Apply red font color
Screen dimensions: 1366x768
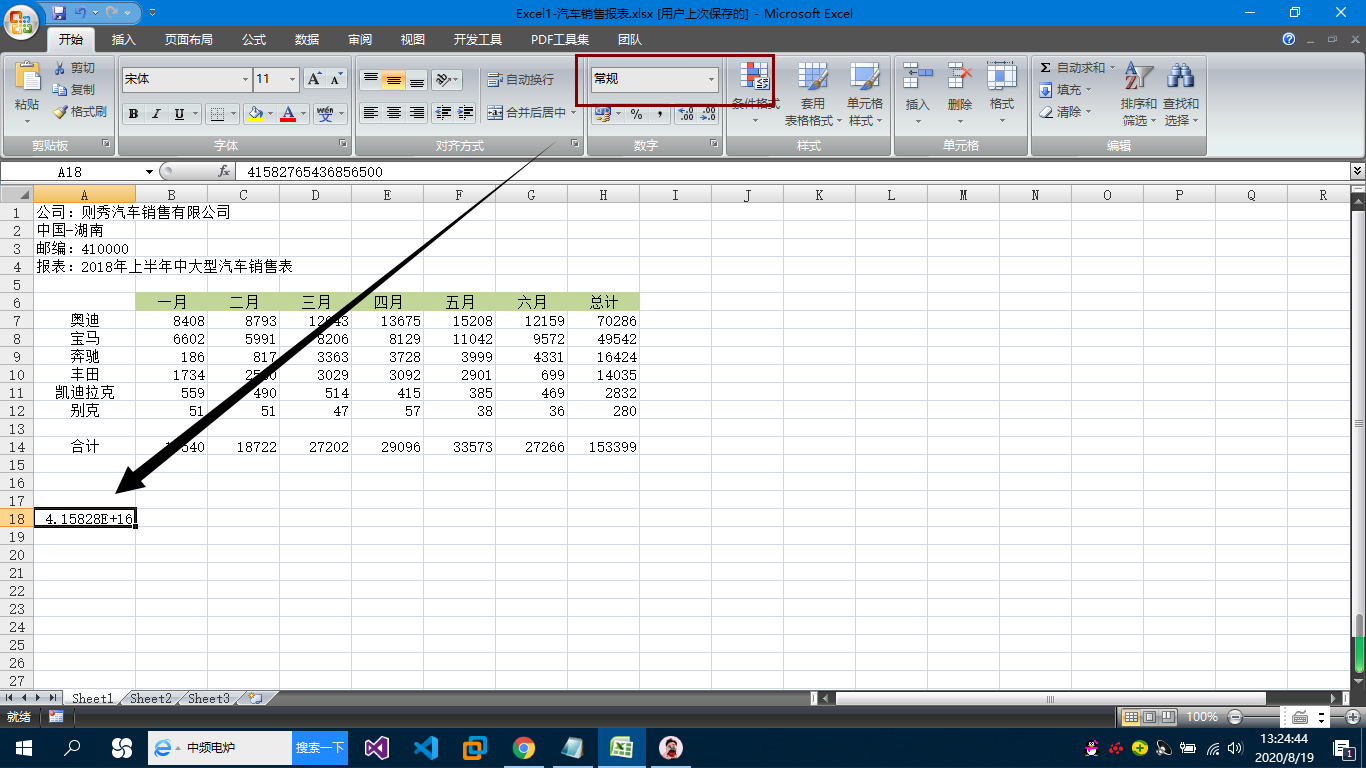click(289, 114)
